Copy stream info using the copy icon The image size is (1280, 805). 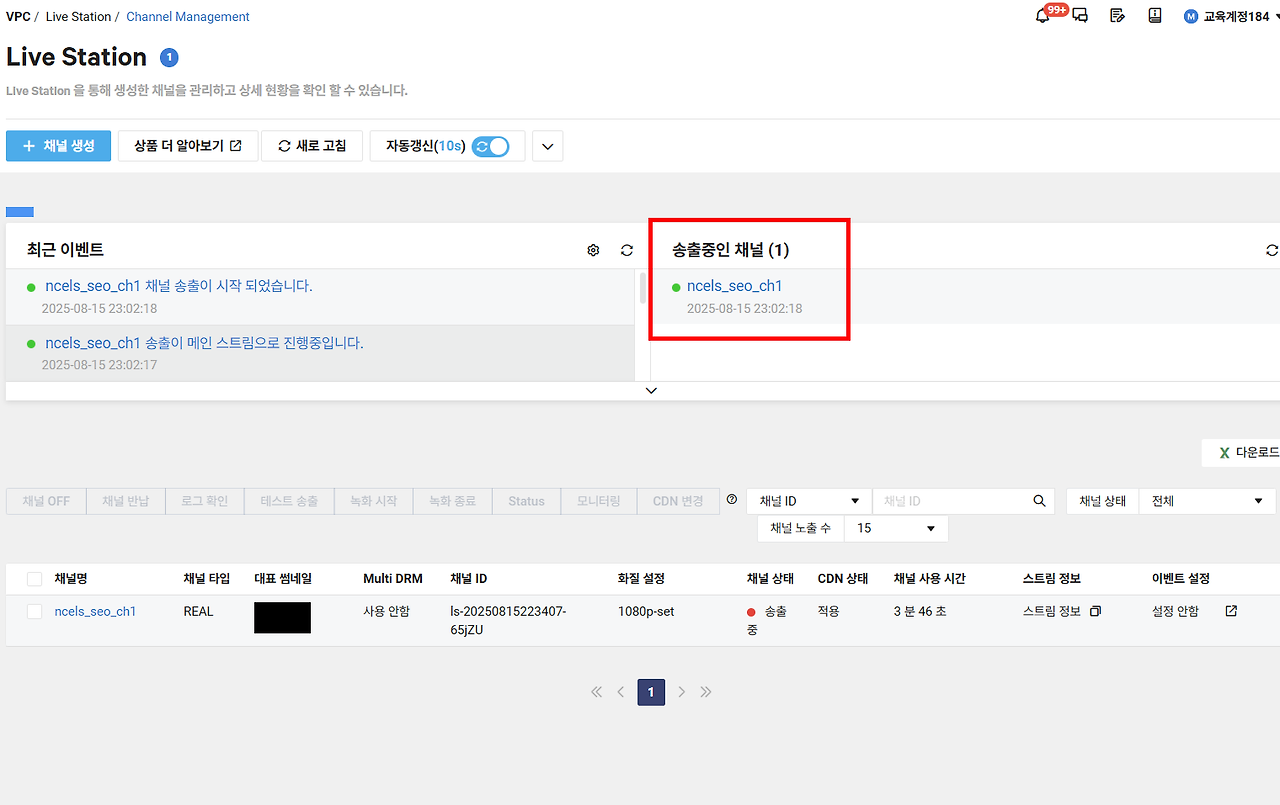pyautogui.click(x=1095, y=610)
